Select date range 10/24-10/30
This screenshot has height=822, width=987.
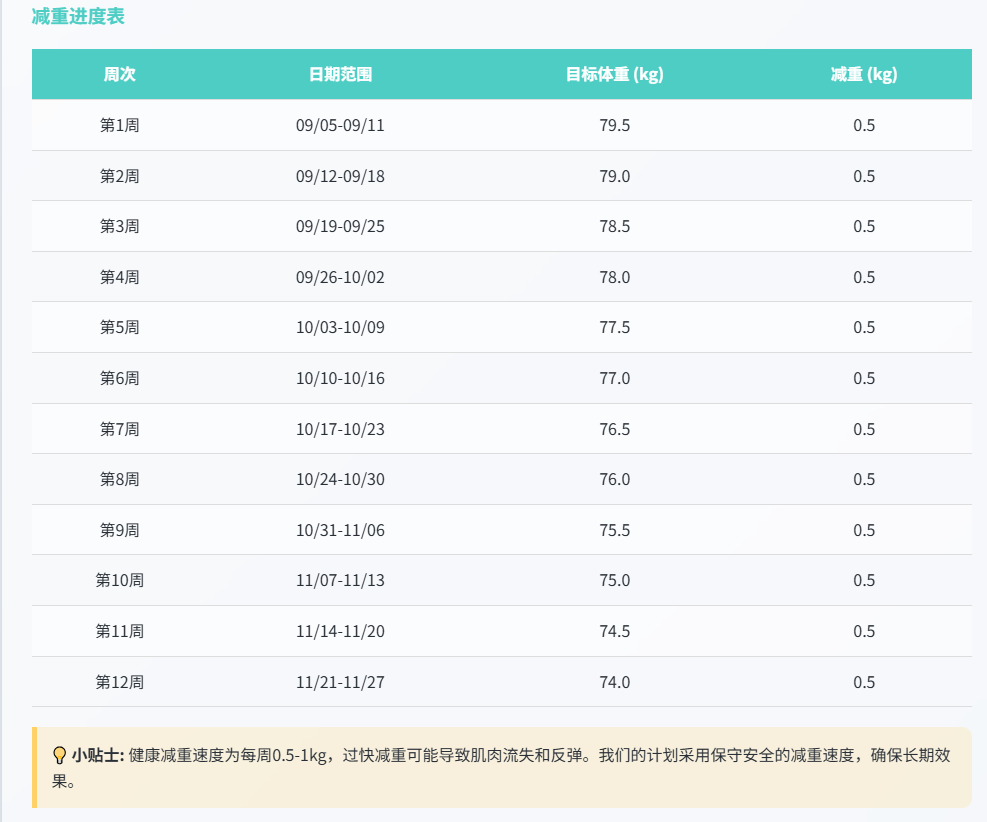(x=340, y=480)
